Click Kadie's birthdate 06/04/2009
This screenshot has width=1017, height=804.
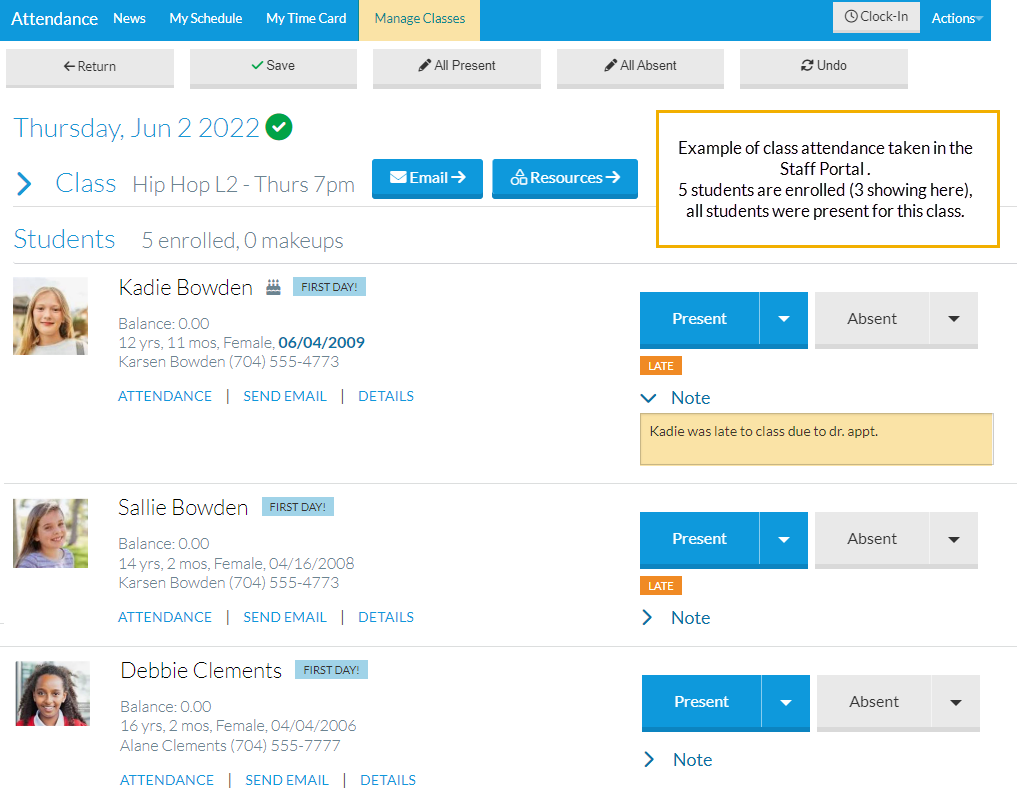[322, 342]
